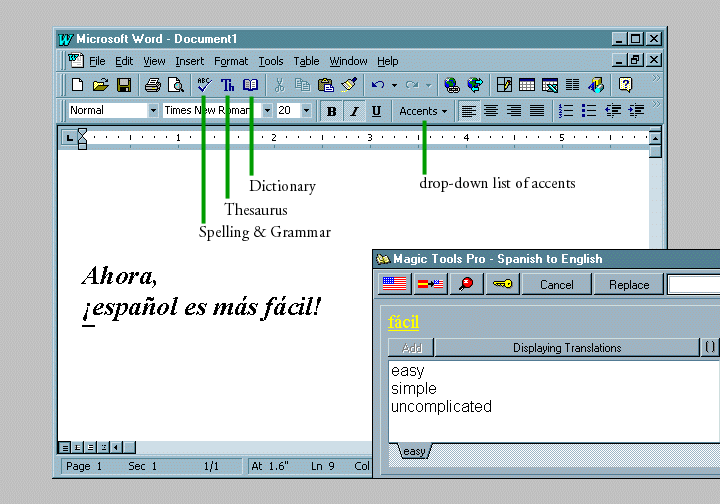The width and height of the screenshot is (720, 504).
Task: Open the Thesaurus tool
Action: [x=228, y=85]
